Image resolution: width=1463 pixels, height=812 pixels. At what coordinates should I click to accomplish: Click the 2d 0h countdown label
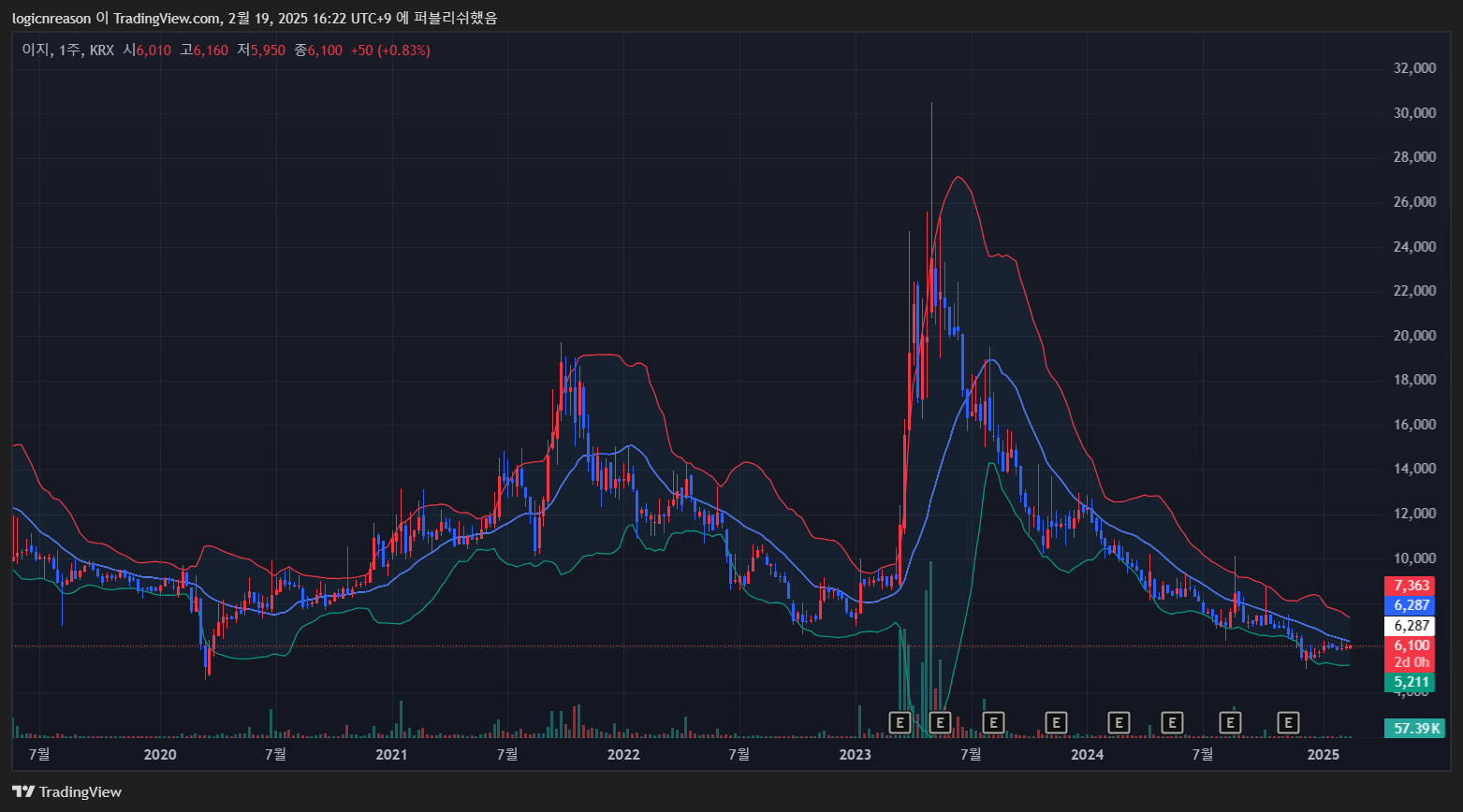coord(1409,662)
